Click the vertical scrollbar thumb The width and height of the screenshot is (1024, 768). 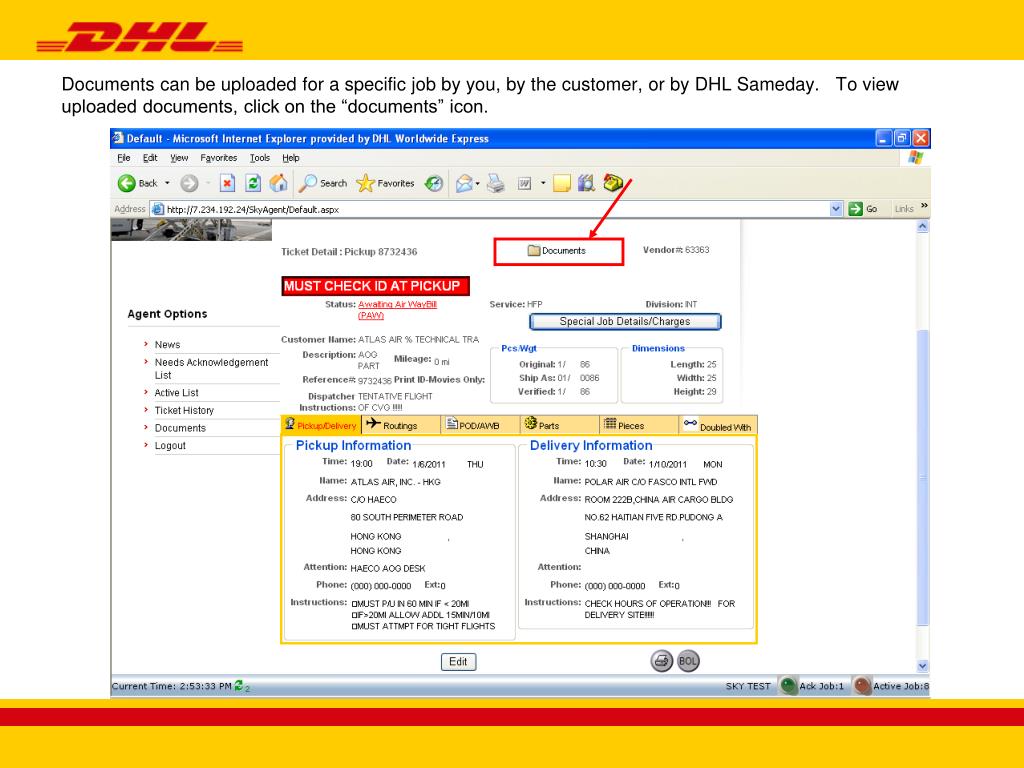[923, 477]
